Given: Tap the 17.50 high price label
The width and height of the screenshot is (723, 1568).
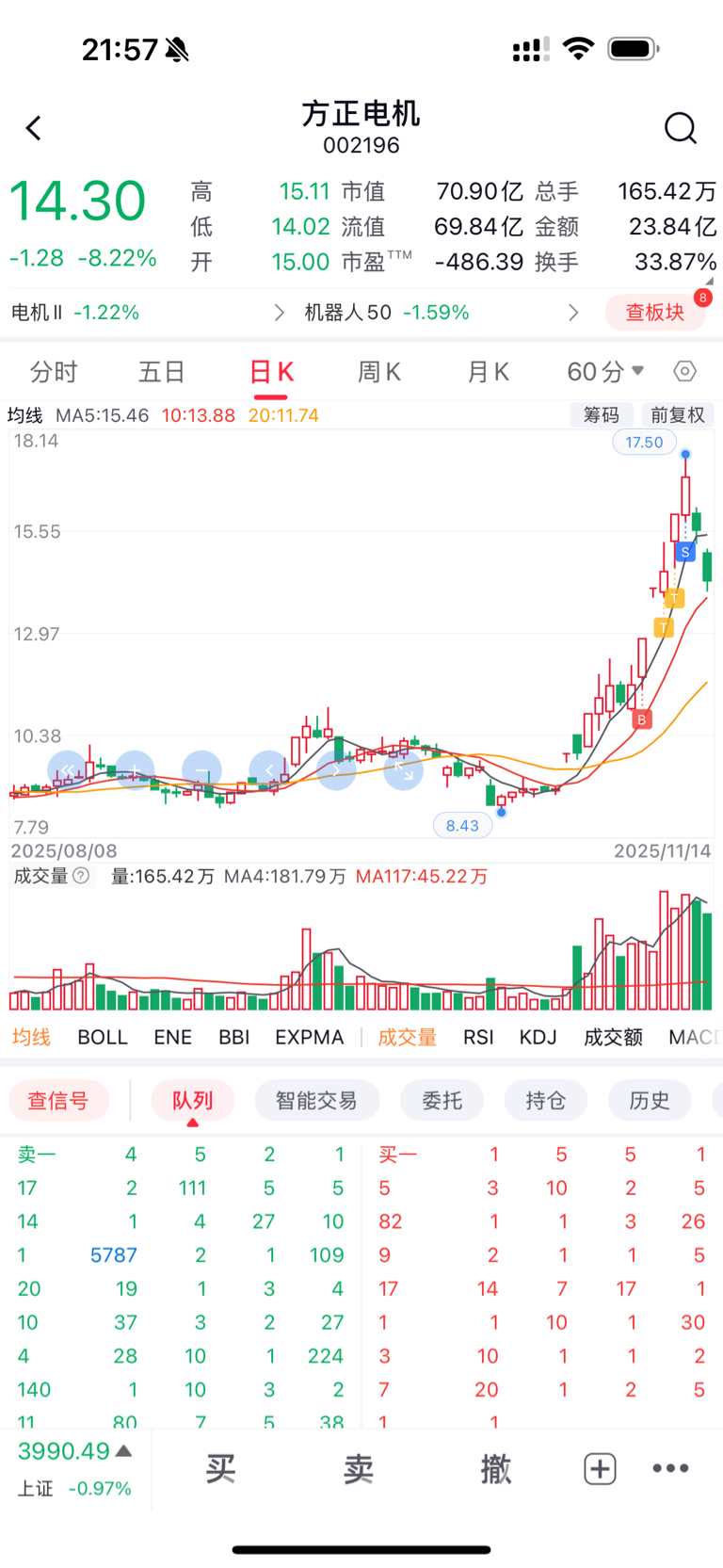Looking at the screenshot, I should point(644,442).
